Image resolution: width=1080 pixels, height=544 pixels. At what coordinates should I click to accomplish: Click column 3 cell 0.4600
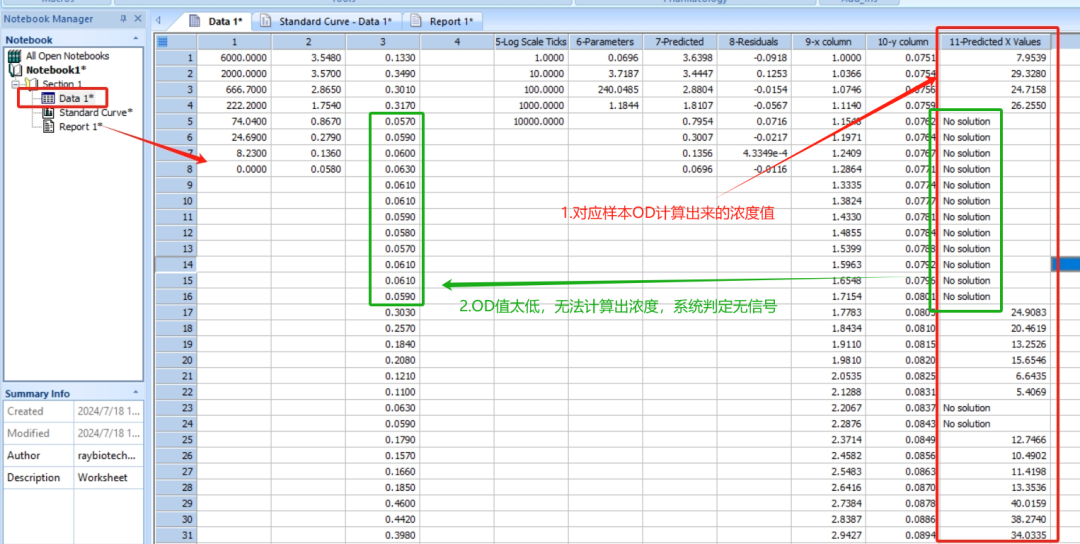pos(383,503)
